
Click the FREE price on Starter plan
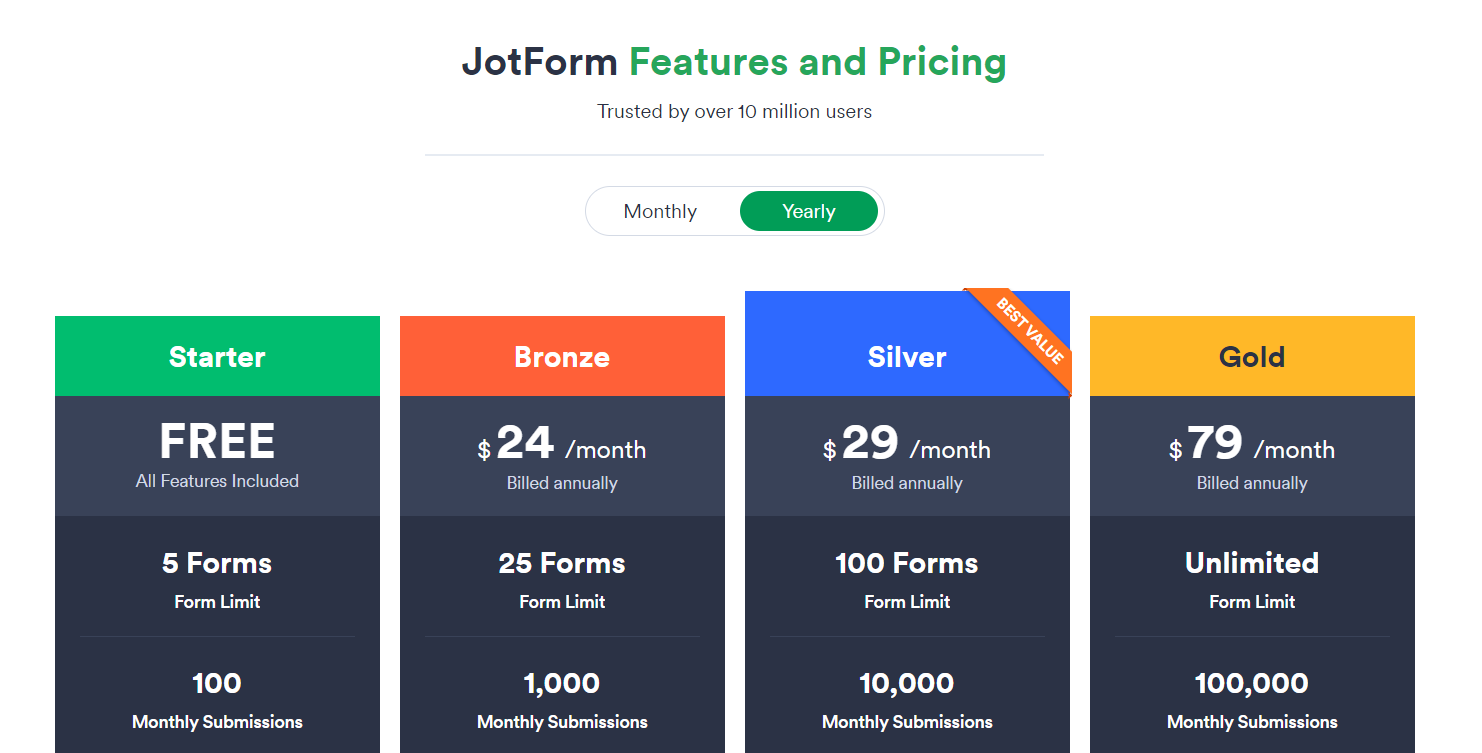(217, 440)
